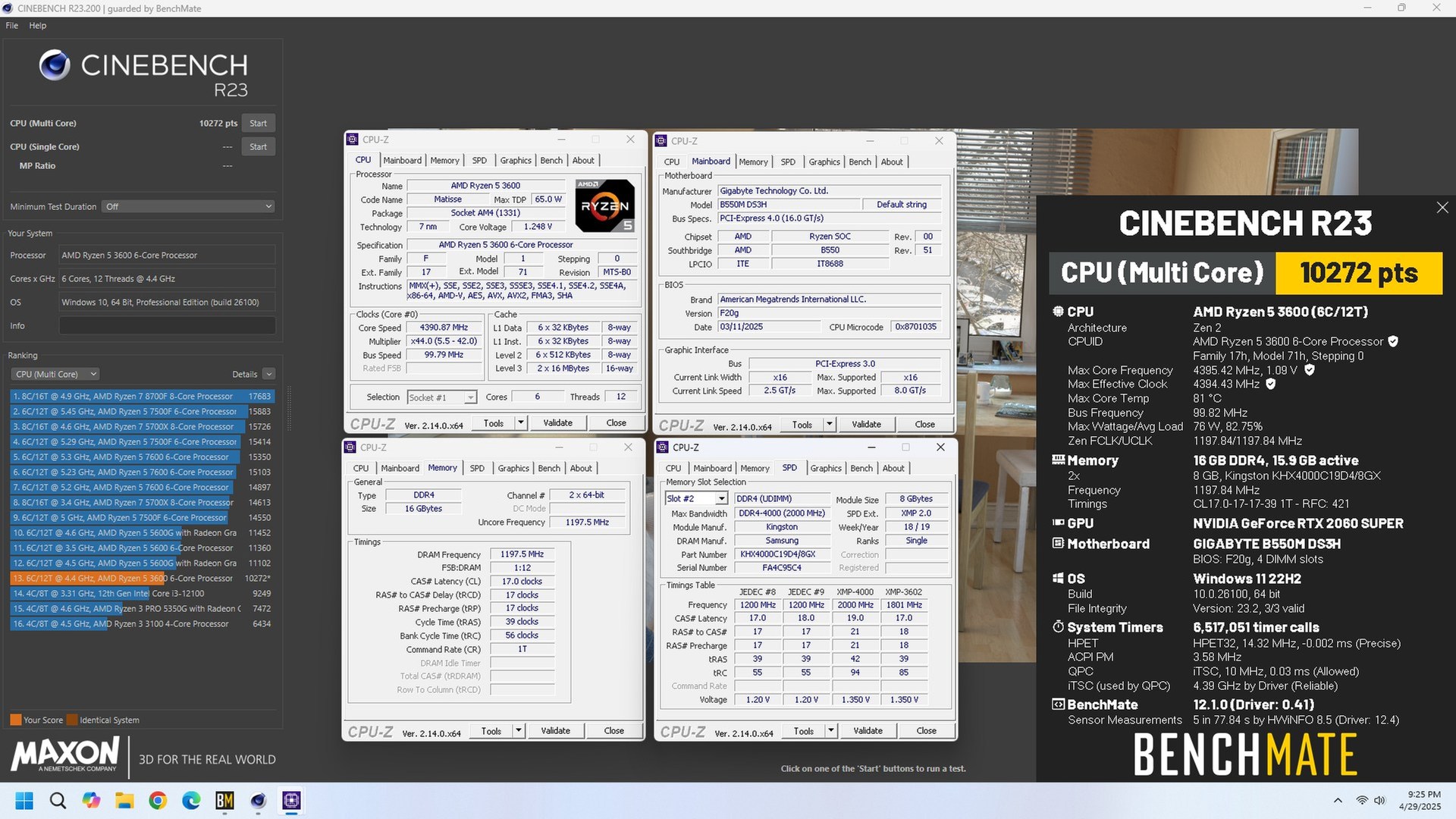Open Tools dropdown arrow in CPU window
This screenshot has width=1456, height=819.
(520, 423)
